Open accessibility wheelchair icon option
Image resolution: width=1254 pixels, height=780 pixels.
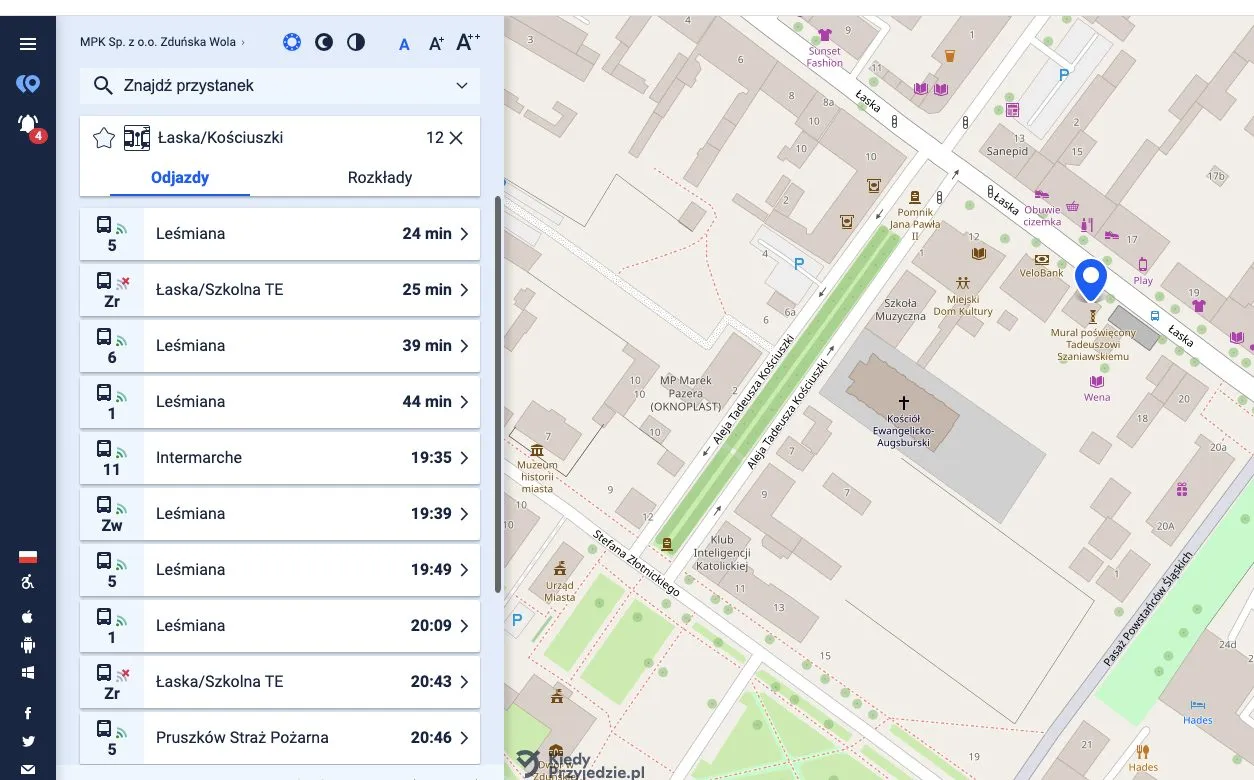(28, 583)
